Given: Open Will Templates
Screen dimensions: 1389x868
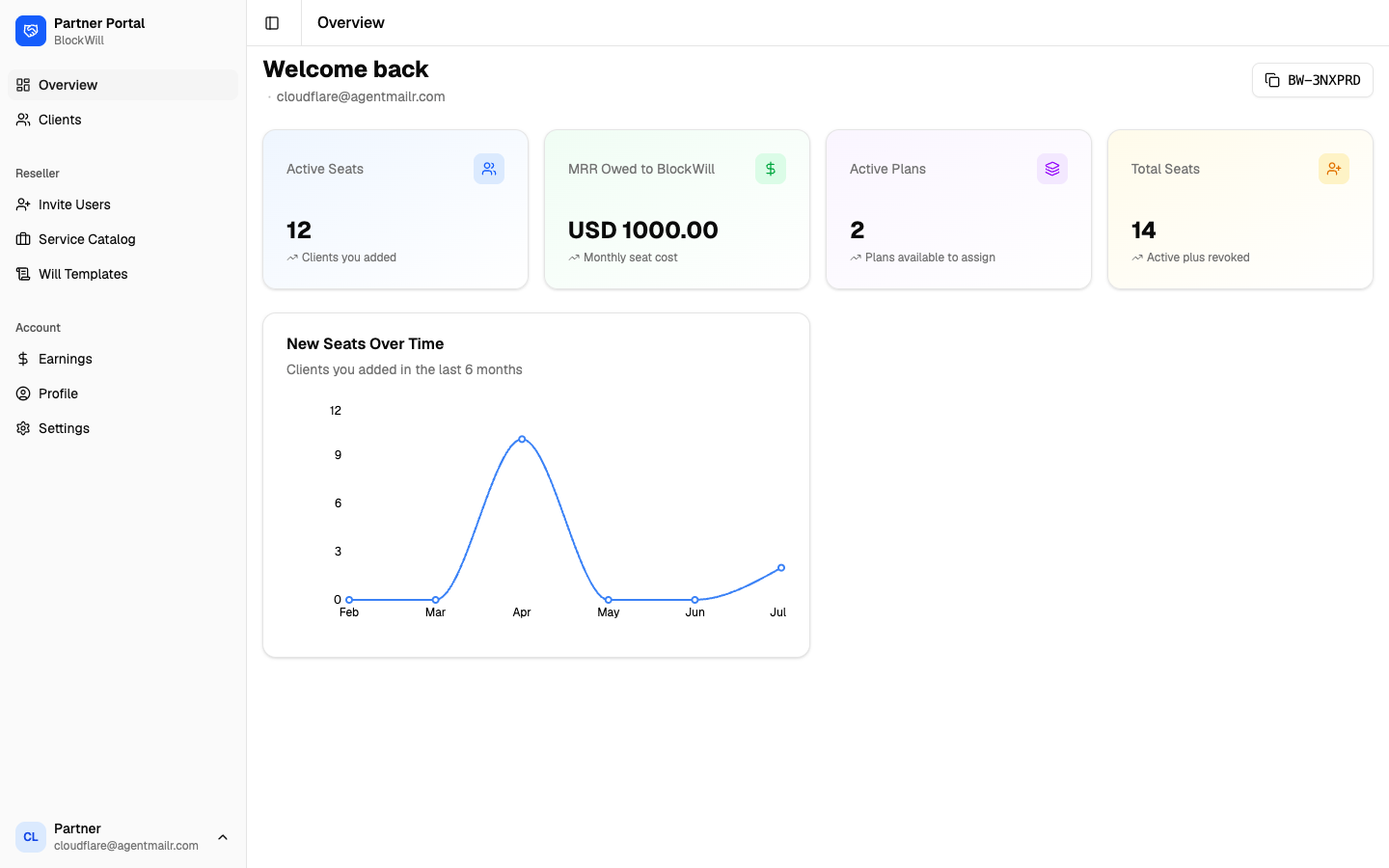Looking at the screenshot, I should coord(123,274).
